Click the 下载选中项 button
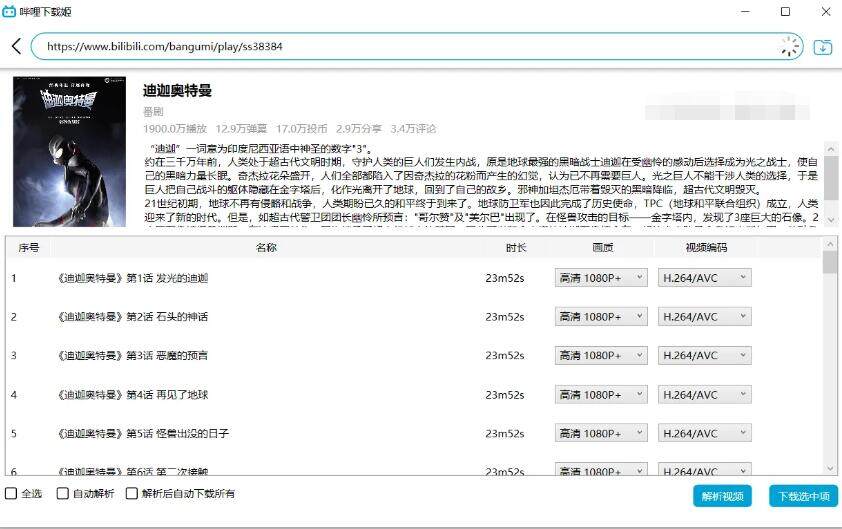This screenshot has width=842, height=529. click(x=803, y=496)
